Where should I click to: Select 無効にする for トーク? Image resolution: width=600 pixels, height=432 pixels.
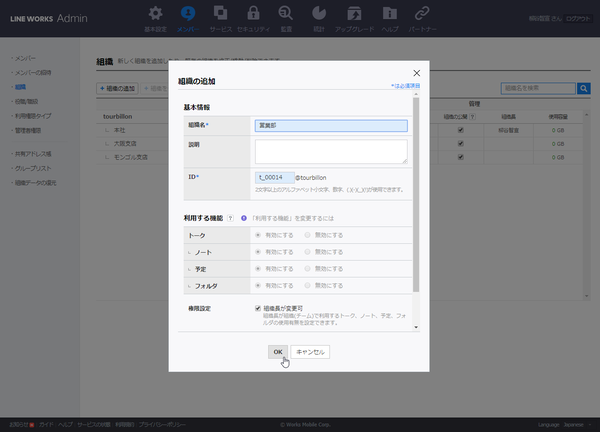(x=307, y=234)
